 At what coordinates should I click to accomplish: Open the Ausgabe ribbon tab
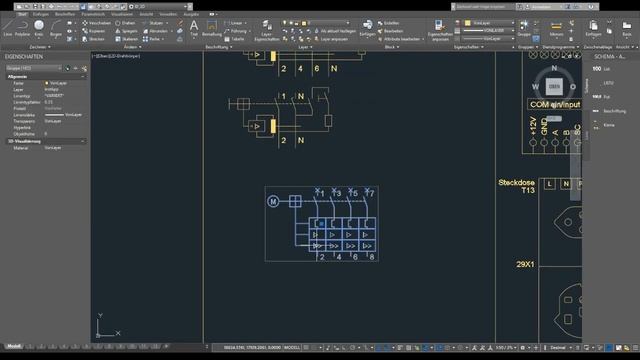pos(191,14)
